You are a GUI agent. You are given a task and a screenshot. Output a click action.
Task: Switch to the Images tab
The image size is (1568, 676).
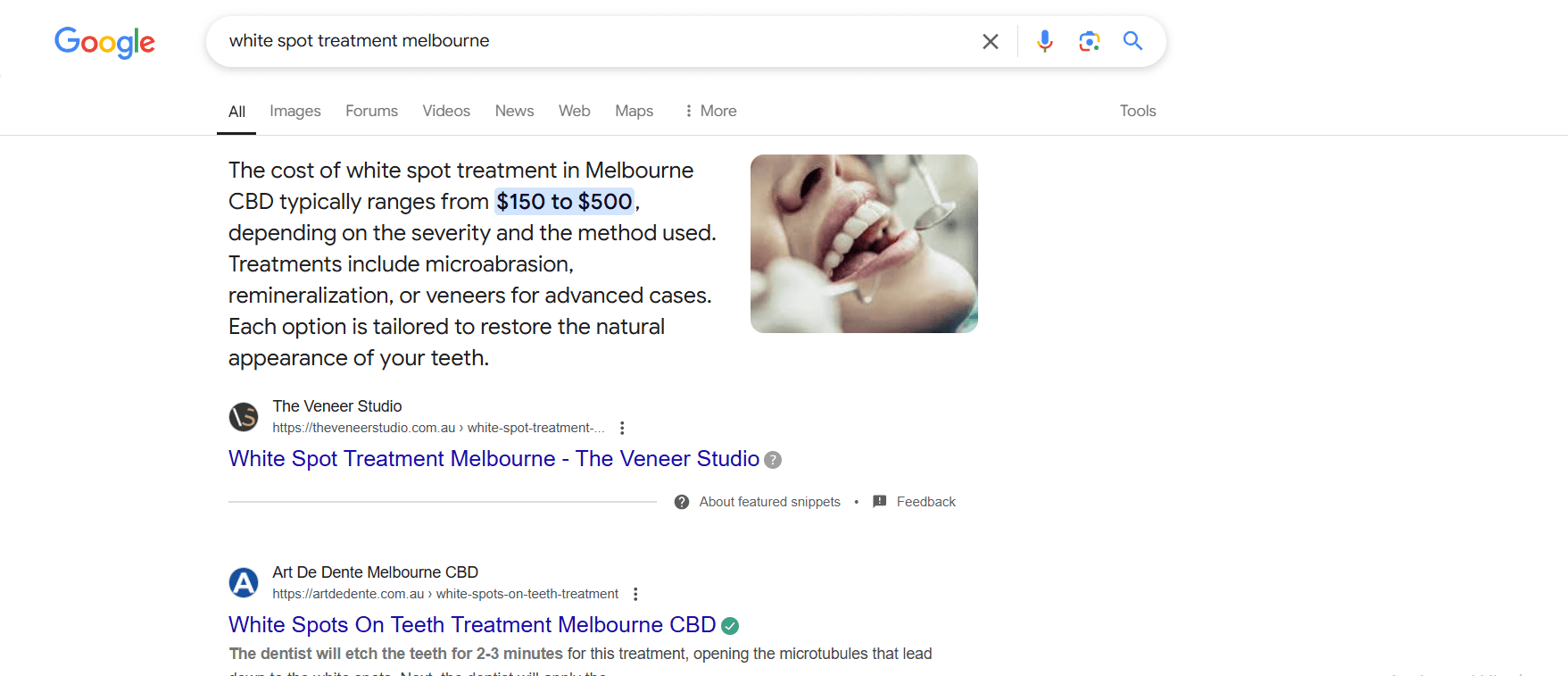point(295,111)
